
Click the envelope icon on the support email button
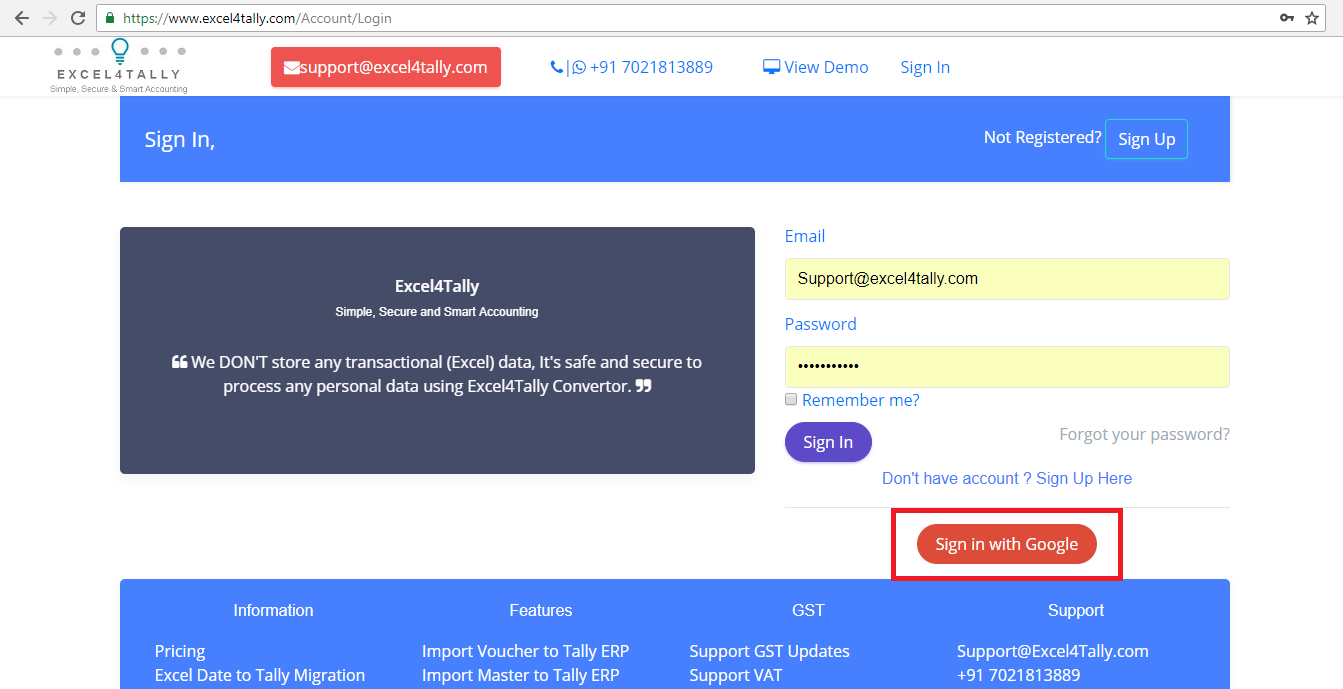pyautogui.click(x=292, y=68)
